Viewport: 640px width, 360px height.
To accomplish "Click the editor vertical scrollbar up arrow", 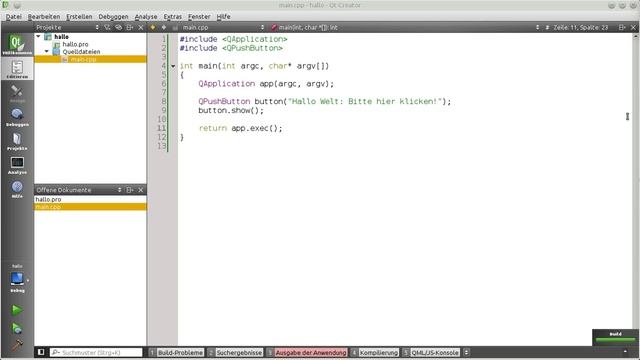I will tap(636, 37).
